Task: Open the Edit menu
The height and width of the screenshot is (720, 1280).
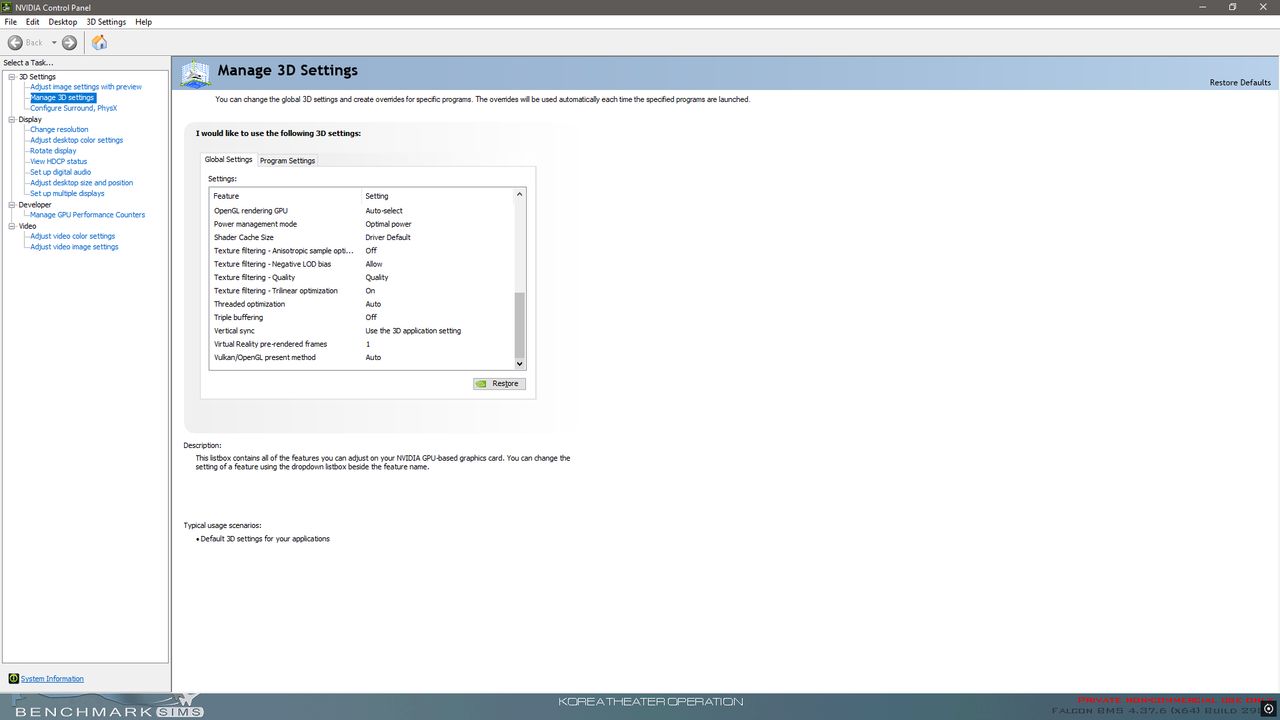Action: (x=33, y=21)
